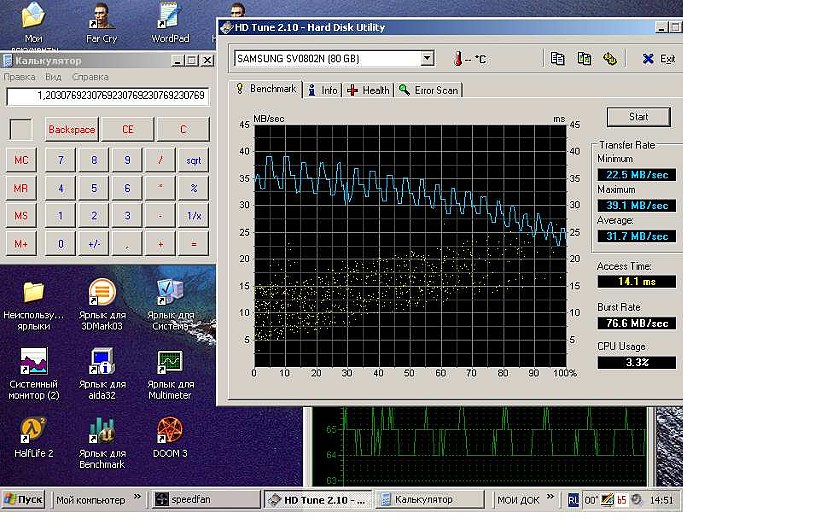Viewport: 820px width, 529px height.
Task: Open the aida32 shortcut icon
Action: (102, 362)
